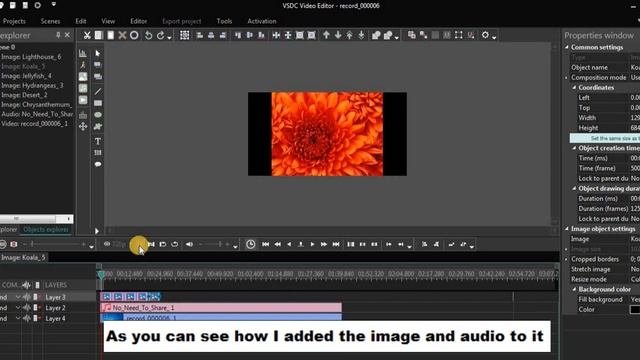Click the volume slider in playback bar
640x360 pixels.
(213, 244)
